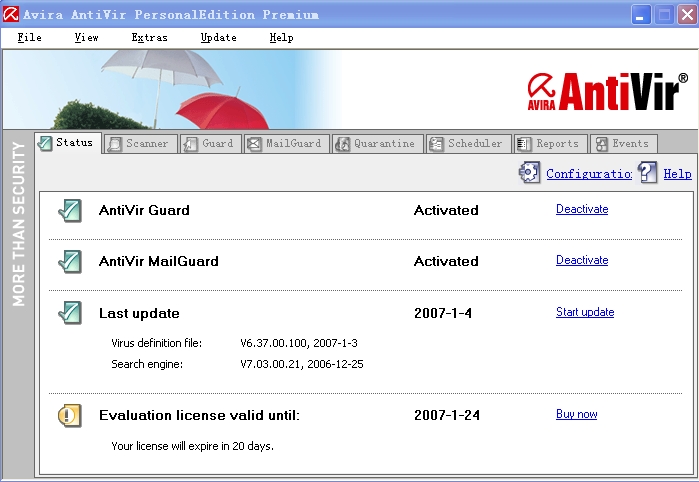Open the View menu
The image size is (699, 482).
[86, 37]
